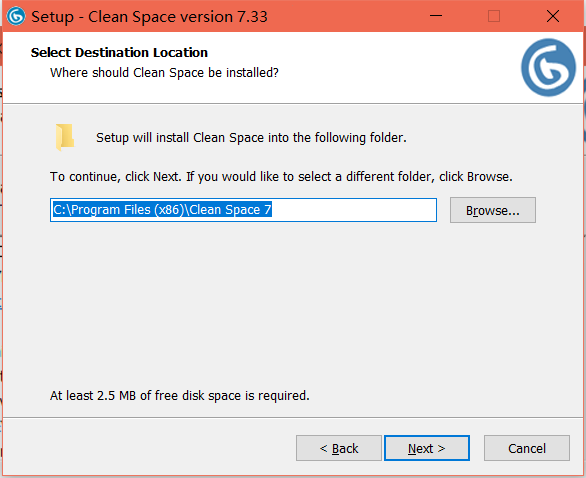Click text Where should Clean Space be installed?
Viewport: 586px width, 478px height.
click(164, 73)
